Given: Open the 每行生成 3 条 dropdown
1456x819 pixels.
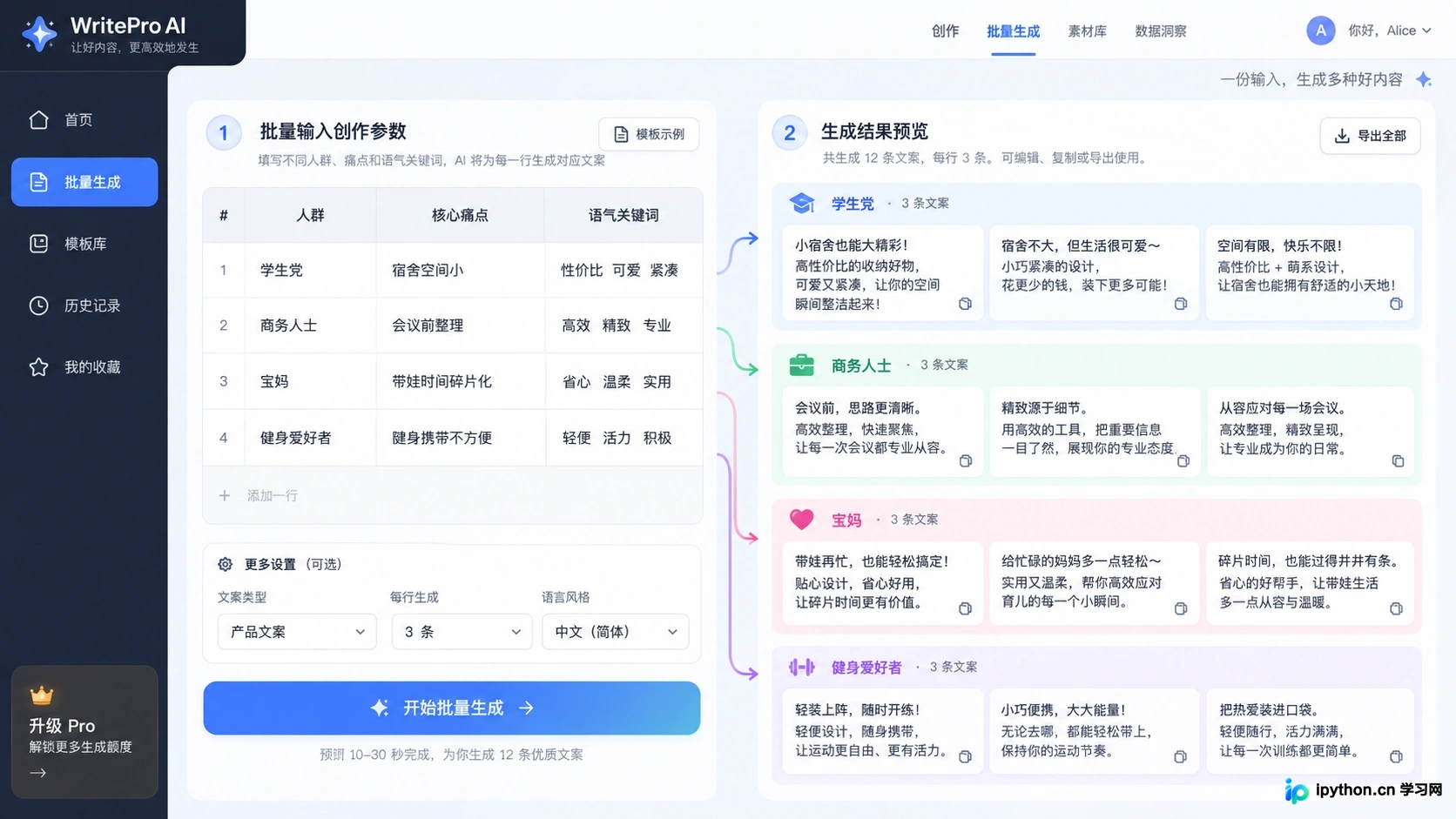Looking at the screenshot, I should pyautogui.click(x=462, y=632).
